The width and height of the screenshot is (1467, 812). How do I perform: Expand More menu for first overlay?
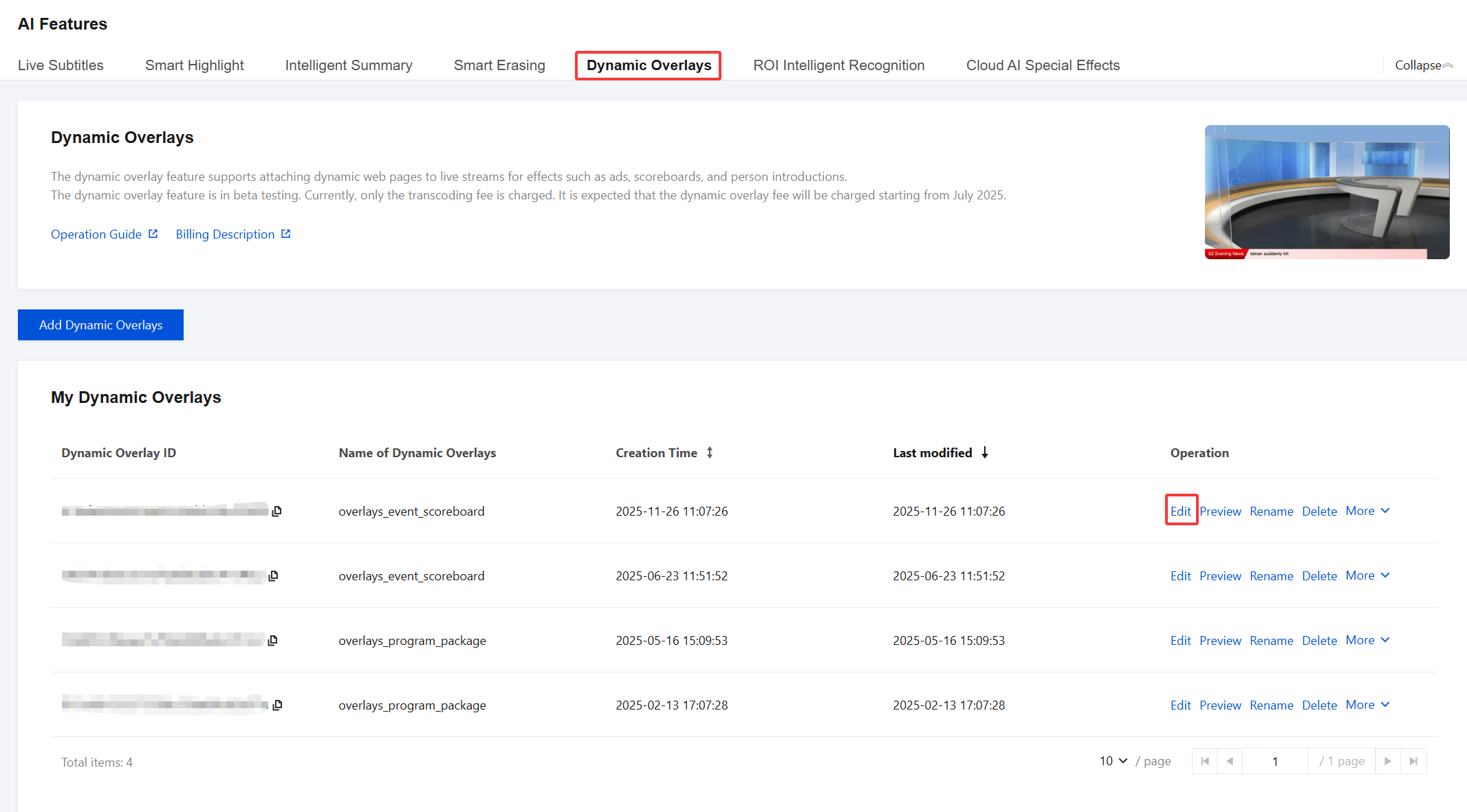coord(1367,511)
